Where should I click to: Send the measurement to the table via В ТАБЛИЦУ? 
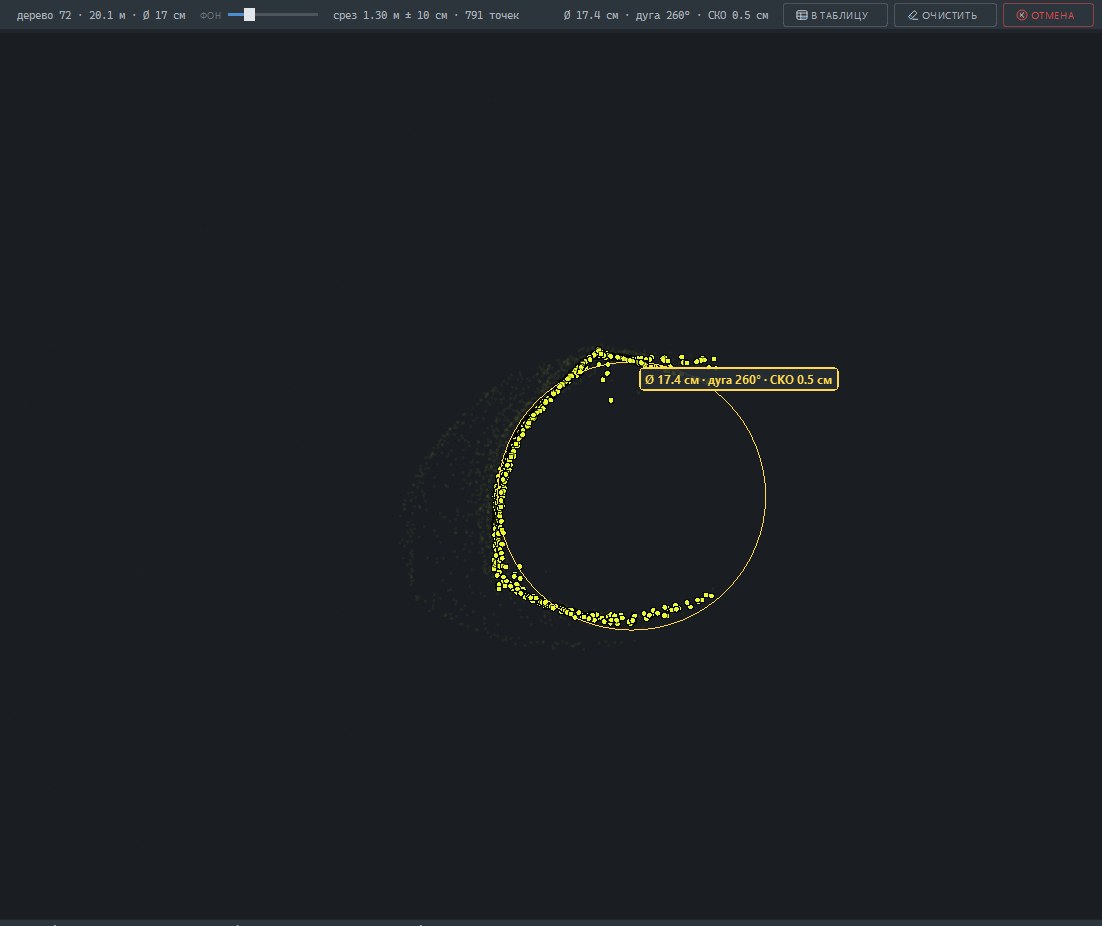835,15
